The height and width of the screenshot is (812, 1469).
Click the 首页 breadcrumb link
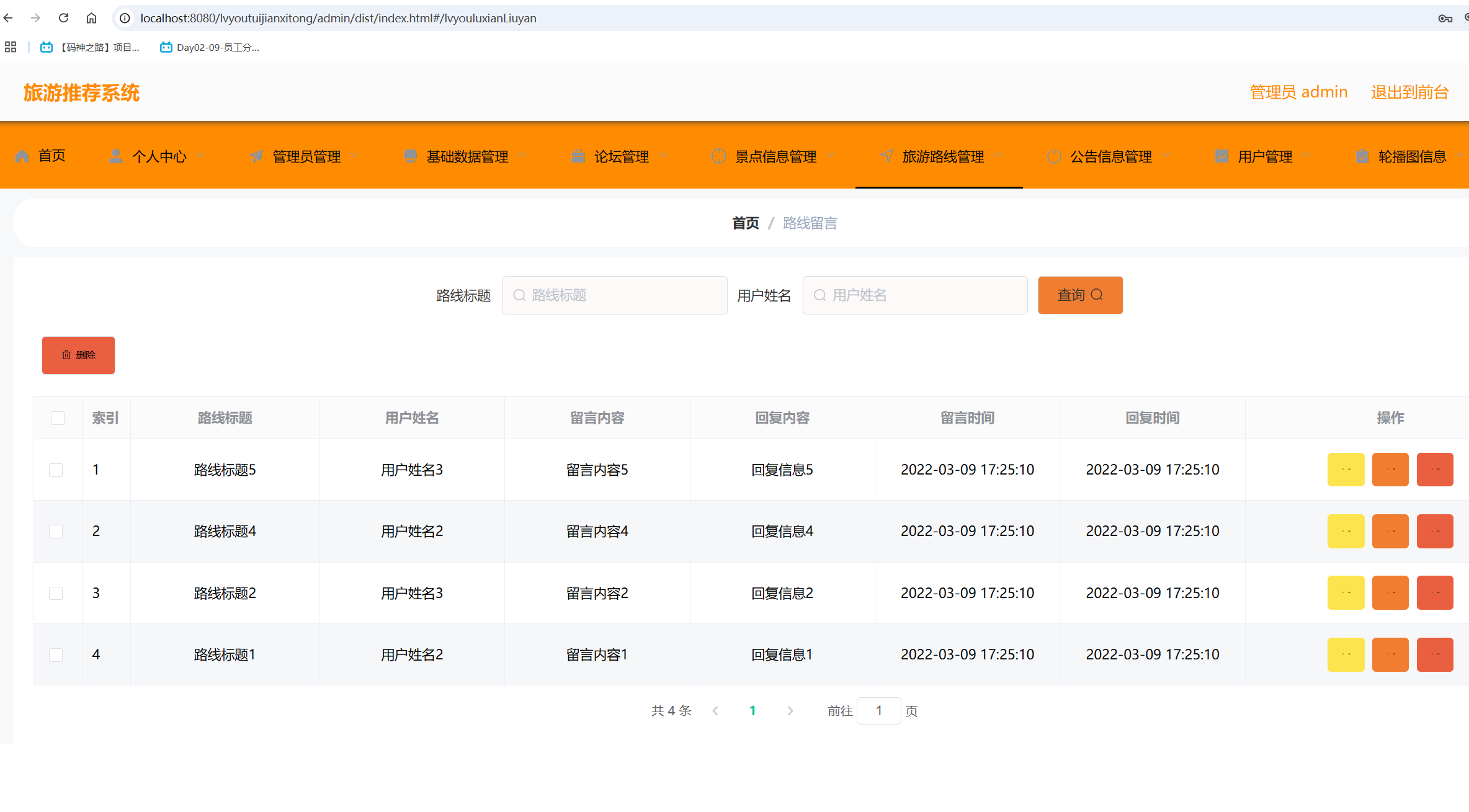(745, 223)
